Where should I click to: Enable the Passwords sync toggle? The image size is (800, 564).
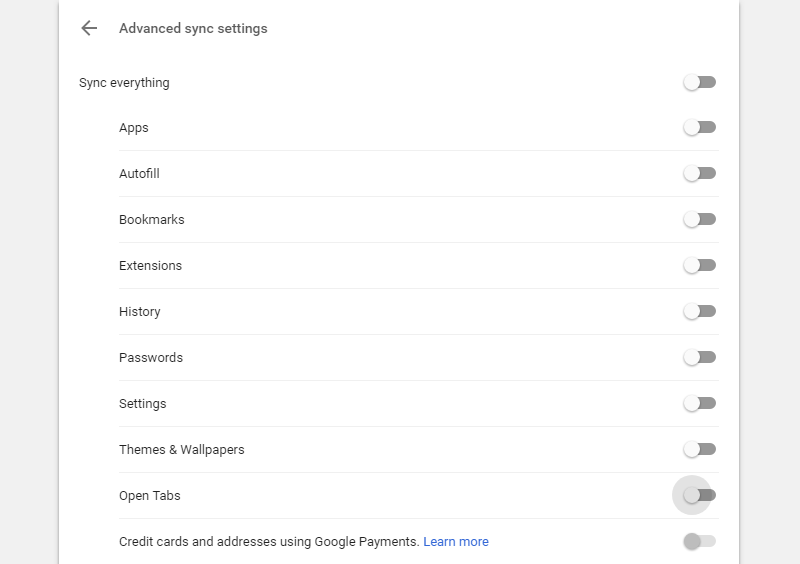pos(700,357)
